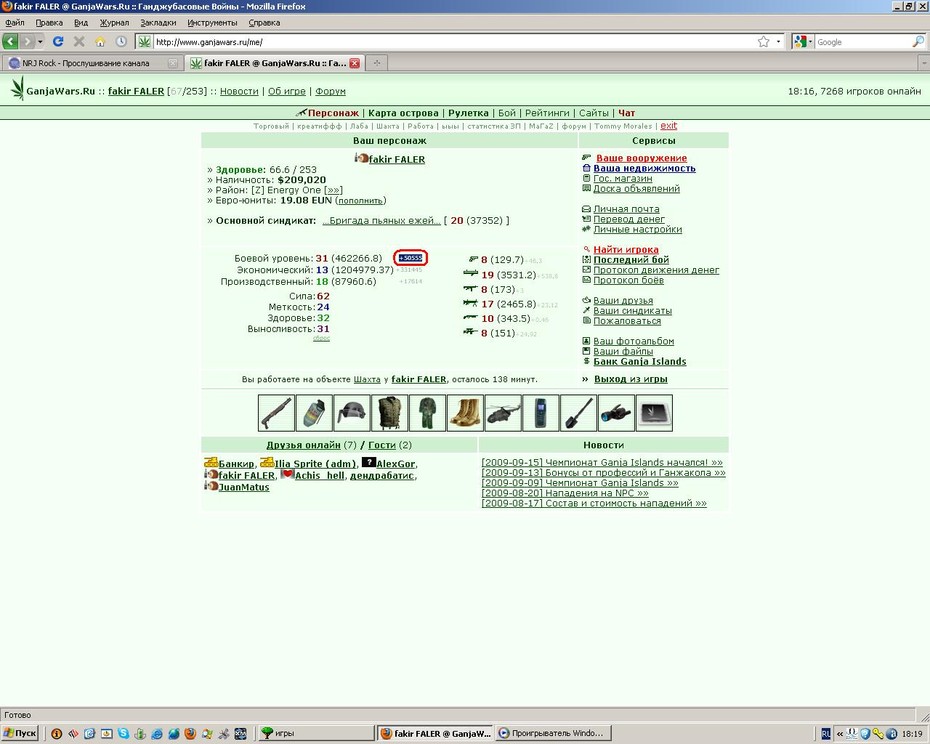930x744 pixels.
Task: Open the Карта острова navigation link
Action: click(x=403, y=113)
